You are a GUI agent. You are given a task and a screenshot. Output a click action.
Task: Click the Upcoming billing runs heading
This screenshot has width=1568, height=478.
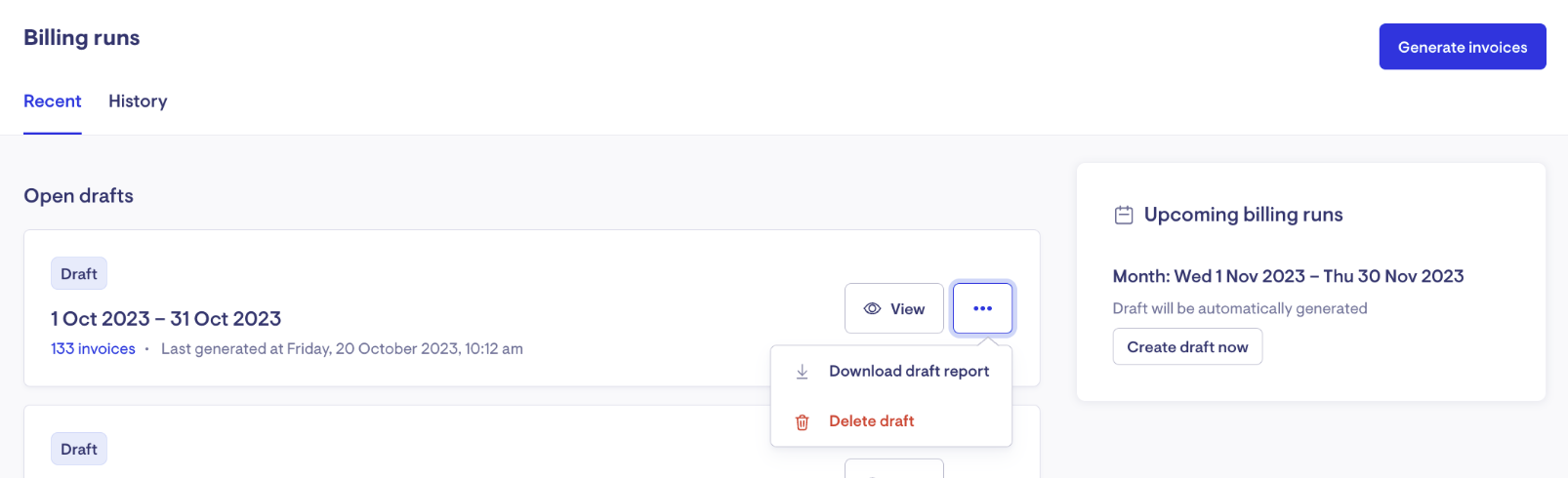1243,215
